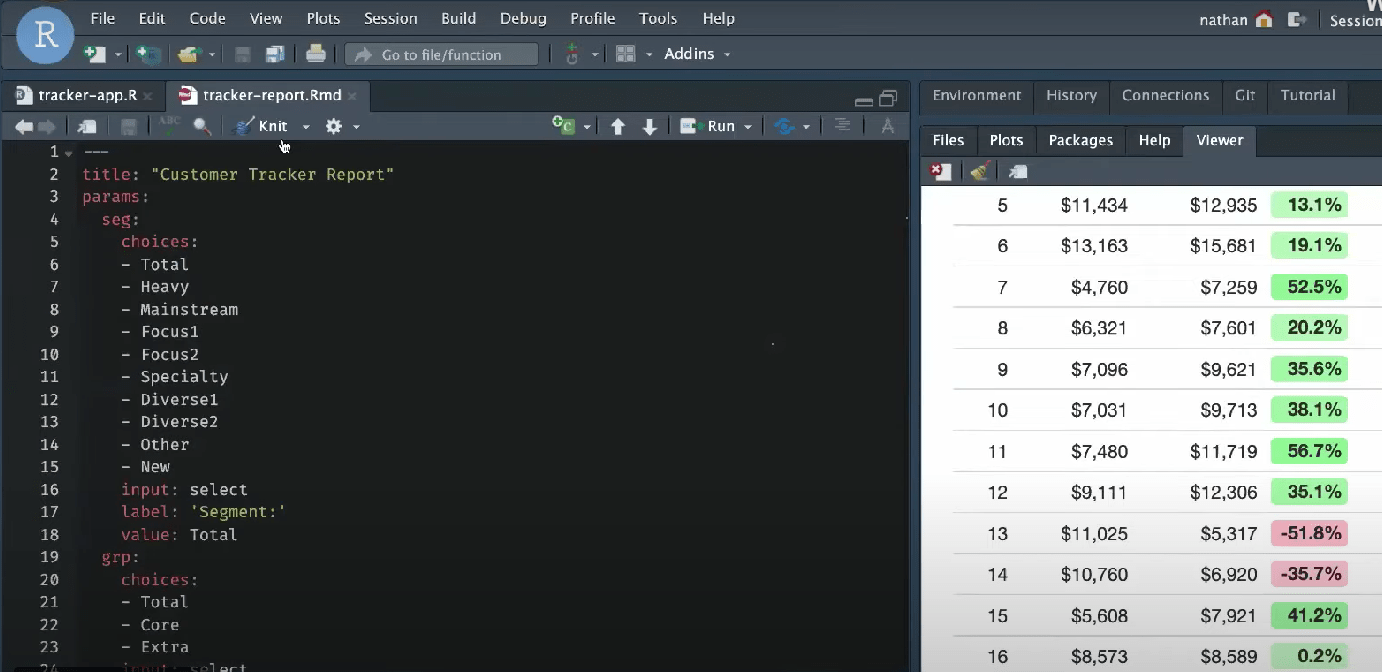Click the Viewer show in new window icon
This screenshot has height=672, width=1382.
(1018, 172)
